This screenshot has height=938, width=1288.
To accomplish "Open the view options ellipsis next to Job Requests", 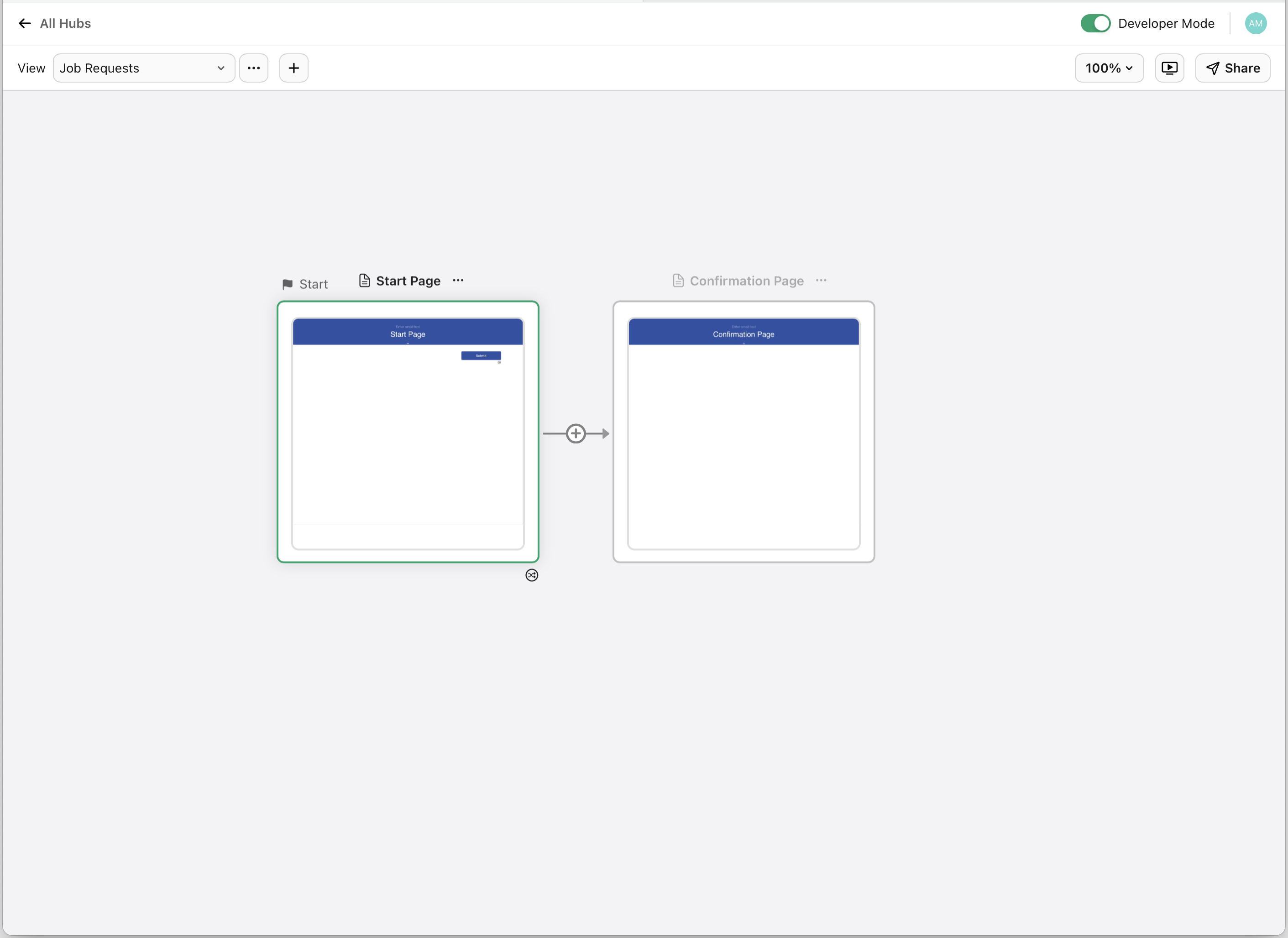I will tap(254, 68).
